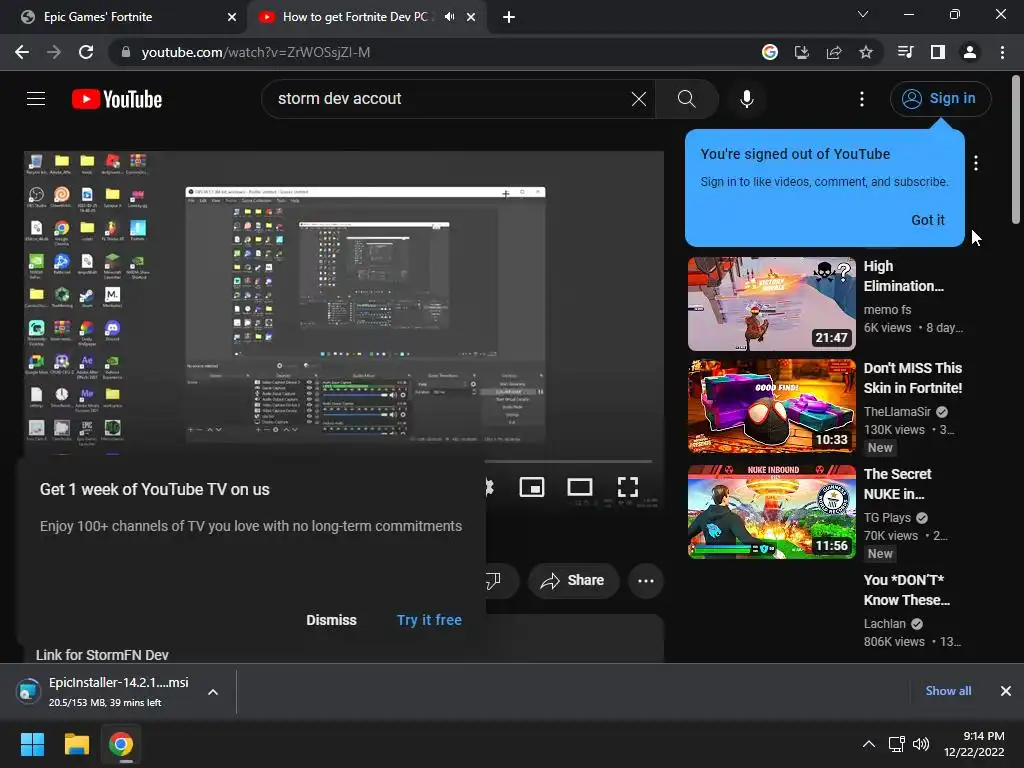Click the page vertical scrollbar

(1016, 150)
